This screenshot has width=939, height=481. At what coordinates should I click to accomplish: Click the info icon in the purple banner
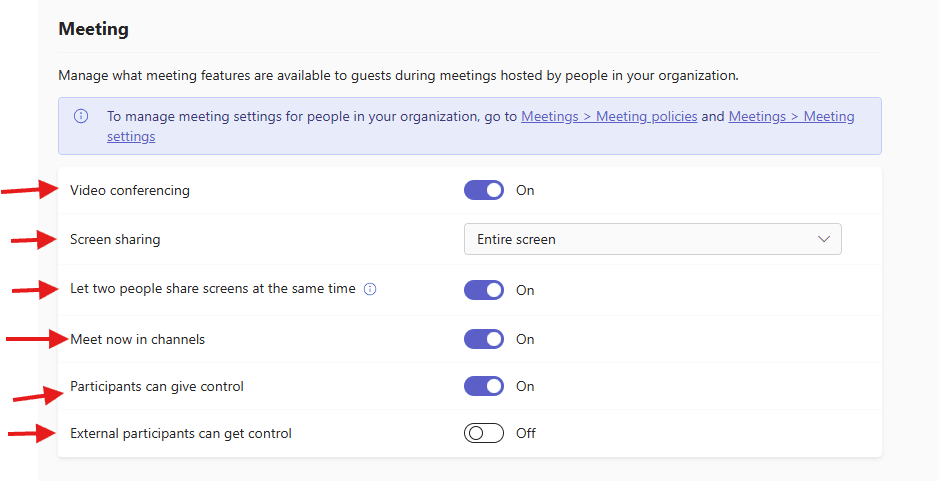[81, 116]
